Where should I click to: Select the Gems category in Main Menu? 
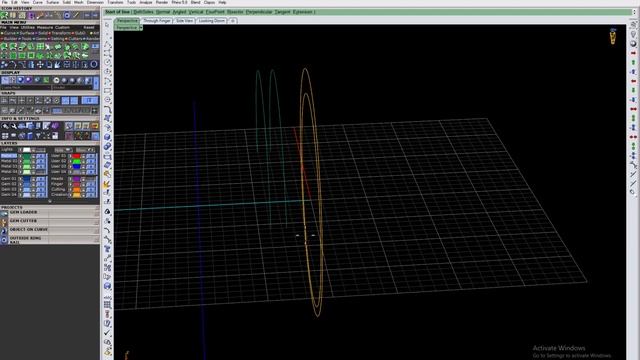[x=41, y=39]
